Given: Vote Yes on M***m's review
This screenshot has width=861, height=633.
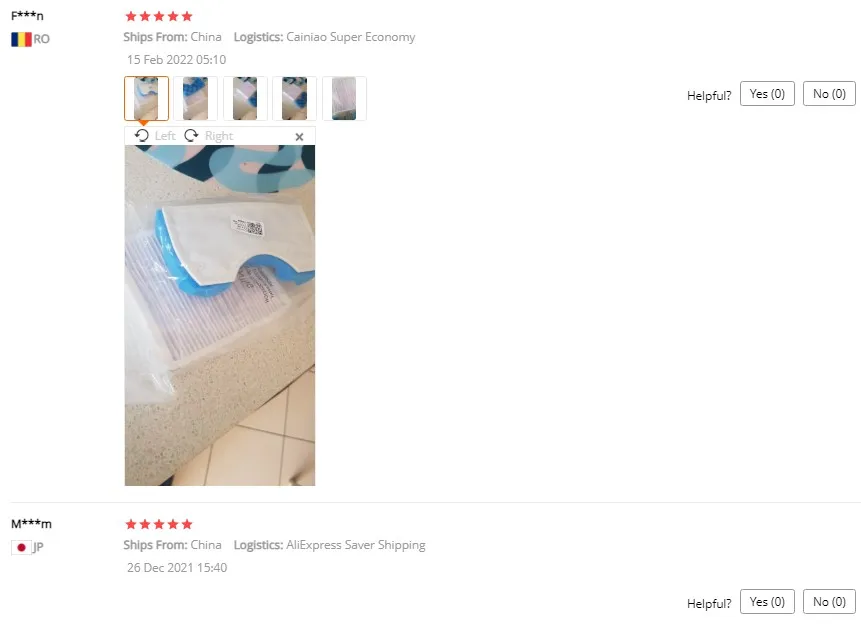Looking at the screenshot, I should [x=767, y=602].
